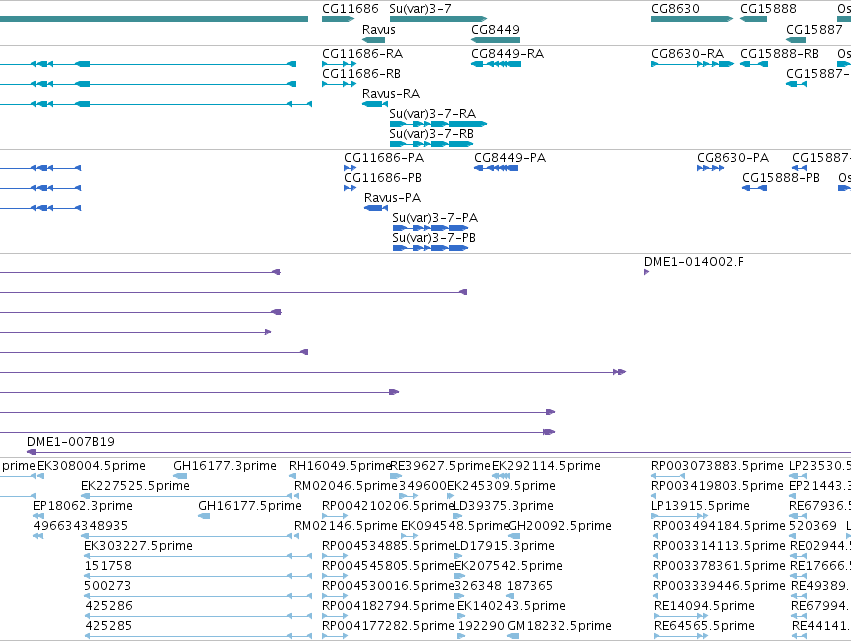Click the 500273 EST label

107,586
